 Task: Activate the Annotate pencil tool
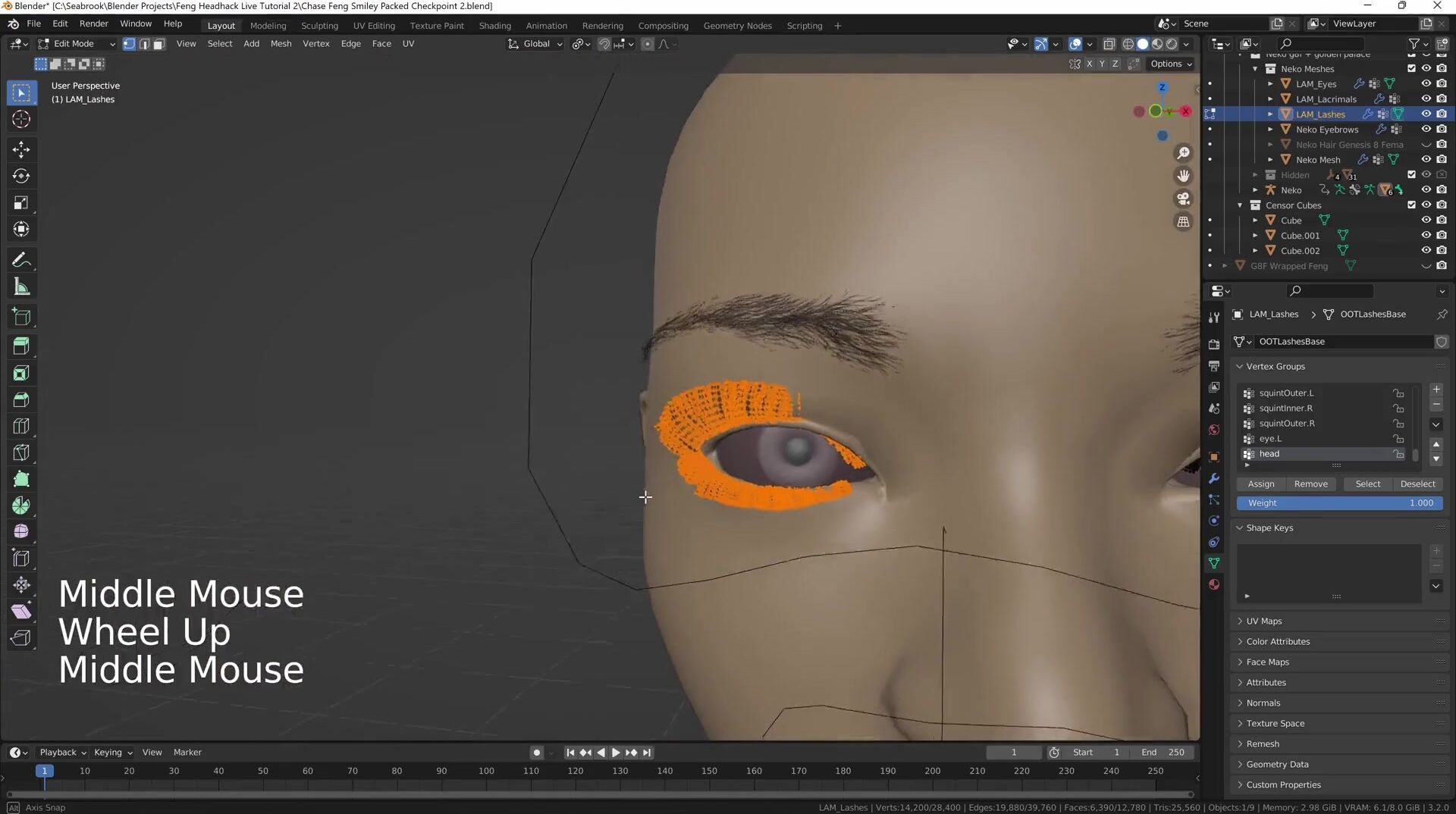pos(21,261)
